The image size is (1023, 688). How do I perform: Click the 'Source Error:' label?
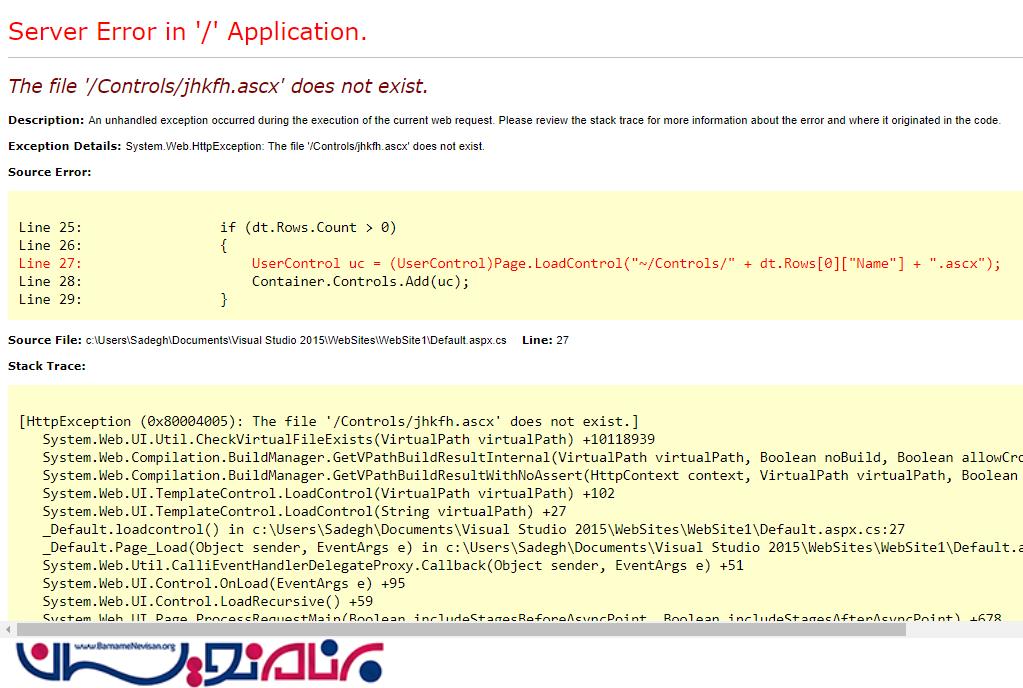point(49,172)
